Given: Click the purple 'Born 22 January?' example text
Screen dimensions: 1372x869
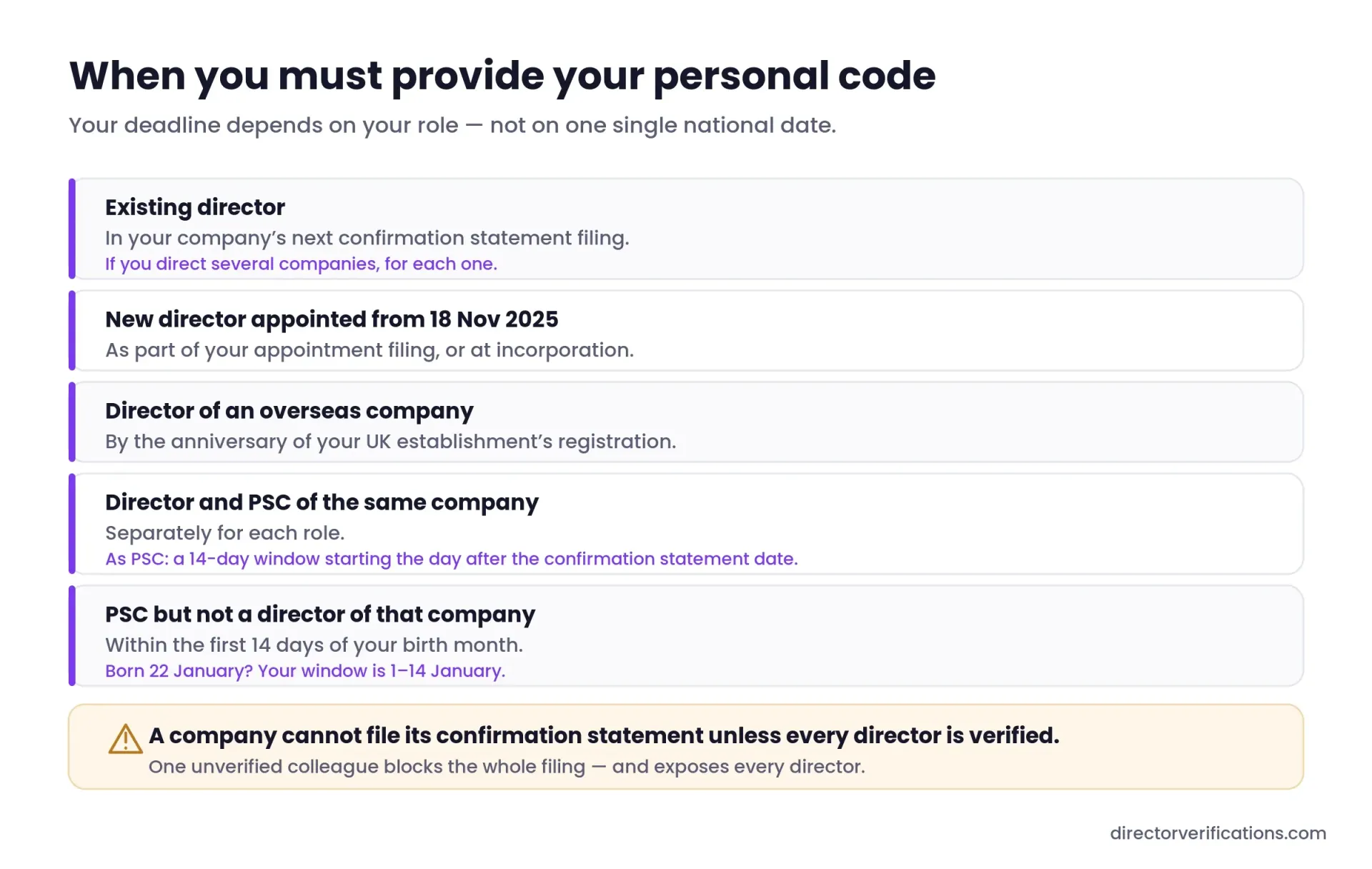Looking at the screenshot, I should [x=305, y=671].
